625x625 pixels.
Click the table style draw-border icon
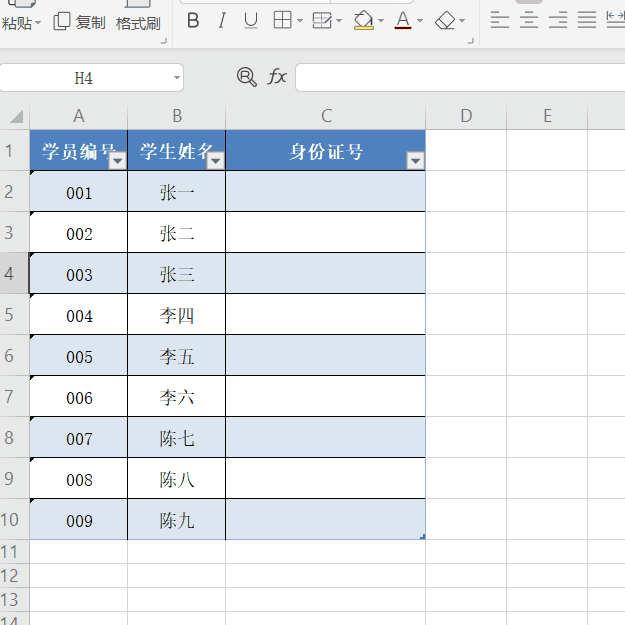[322, 20]
